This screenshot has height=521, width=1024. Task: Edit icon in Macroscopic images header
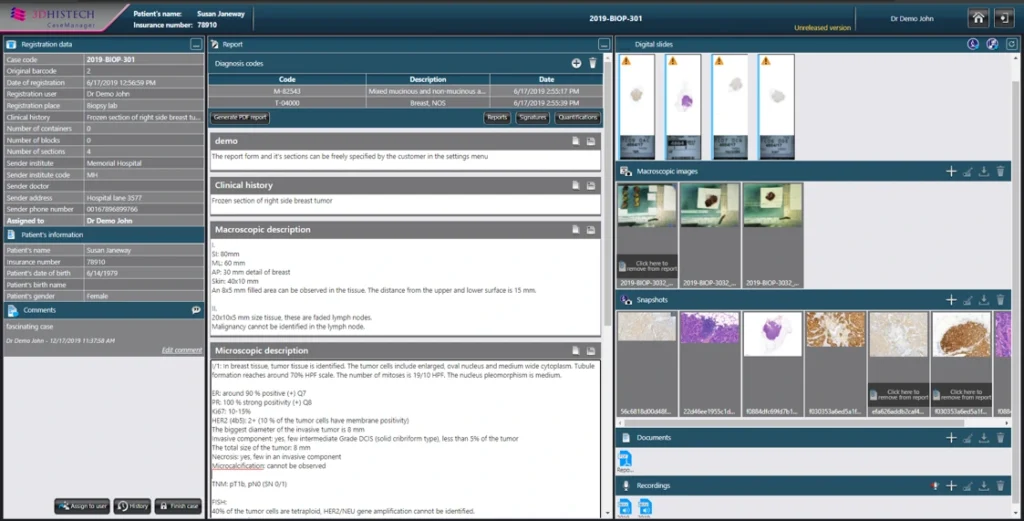point(967,171)
